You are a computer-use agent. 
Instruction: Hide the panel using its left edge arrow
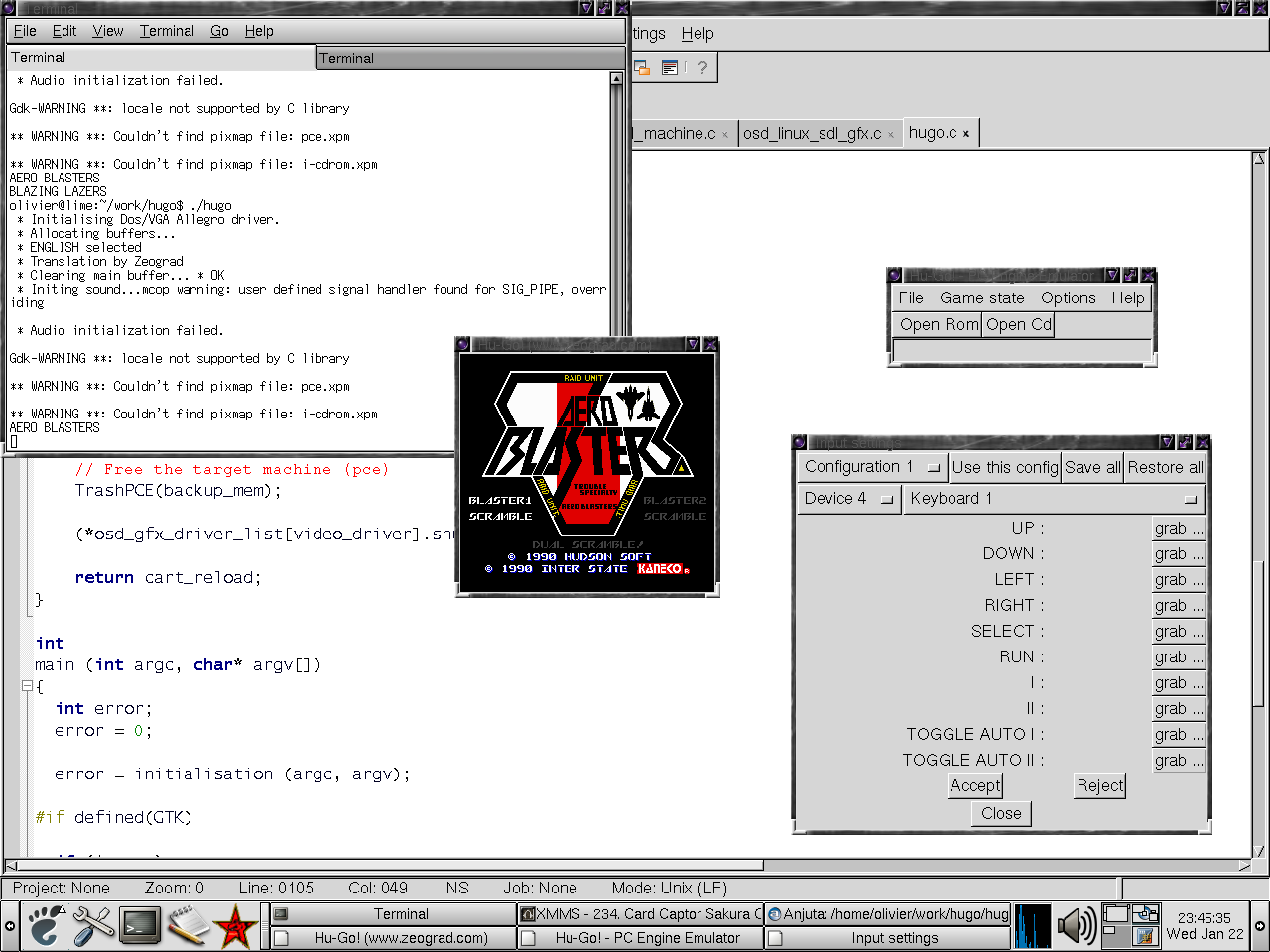(x=9, y=926)
